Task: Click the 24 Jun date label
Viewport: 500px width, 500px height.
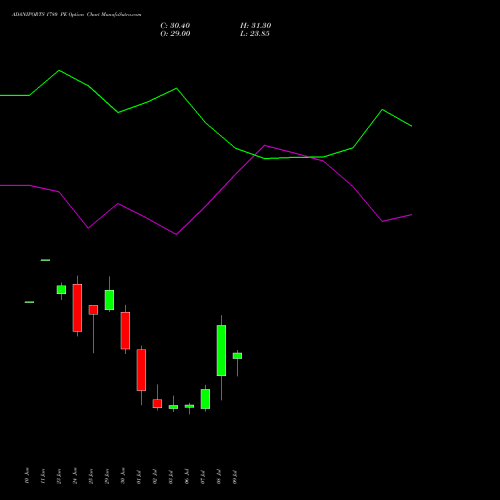Action: (x=75, y=476)
